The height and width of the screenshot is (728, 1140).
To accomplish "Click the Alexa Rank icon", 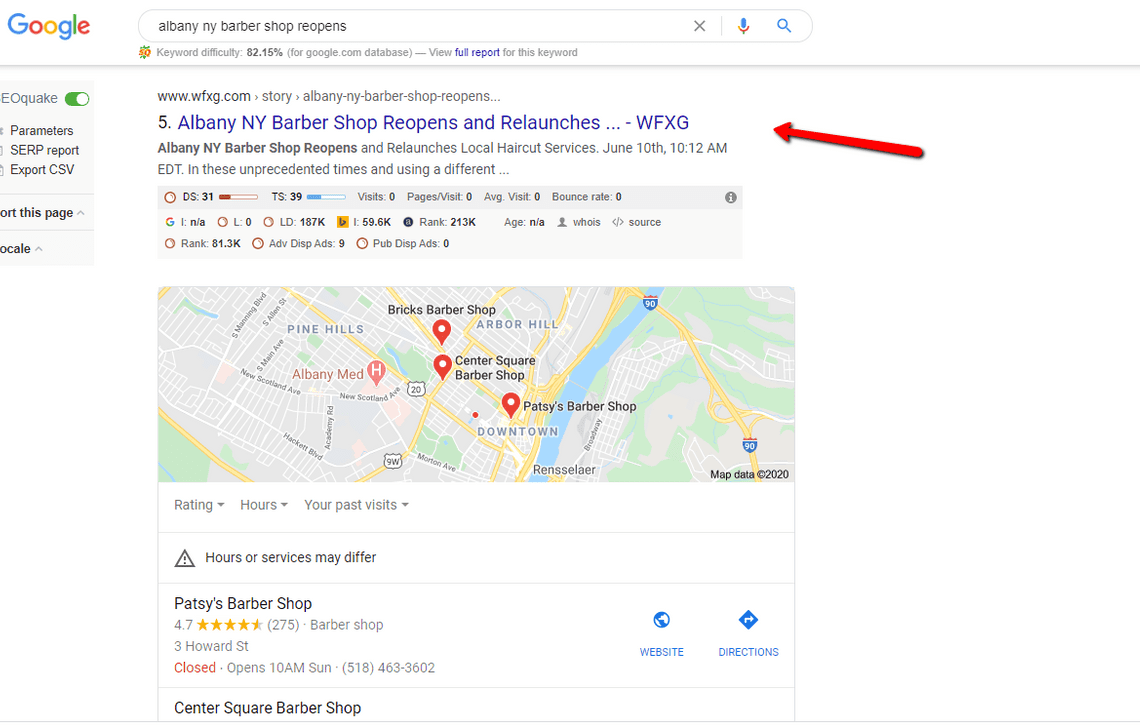I will click(408, 222).
